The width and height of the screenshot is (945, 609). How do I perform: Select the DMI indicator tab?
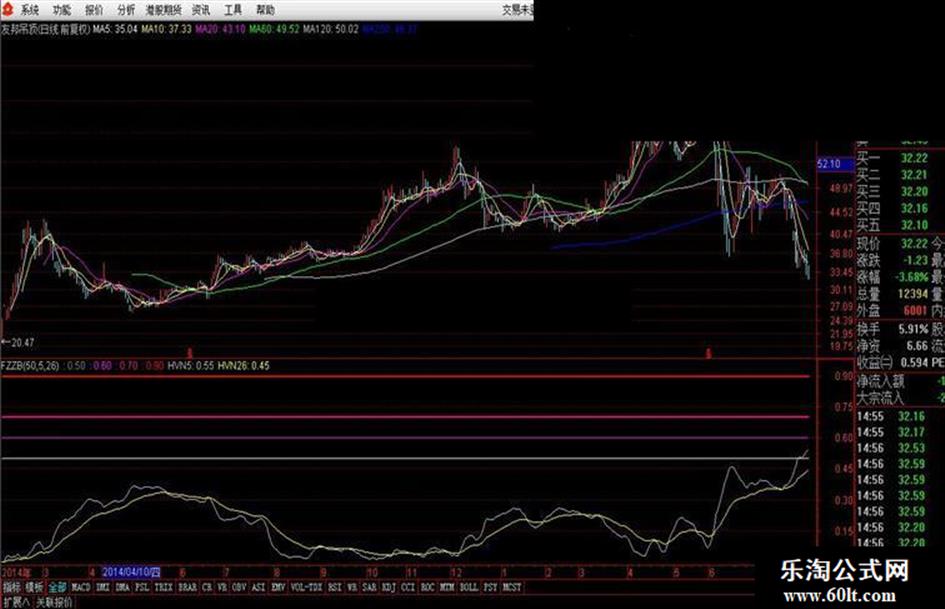coord(103,587)
